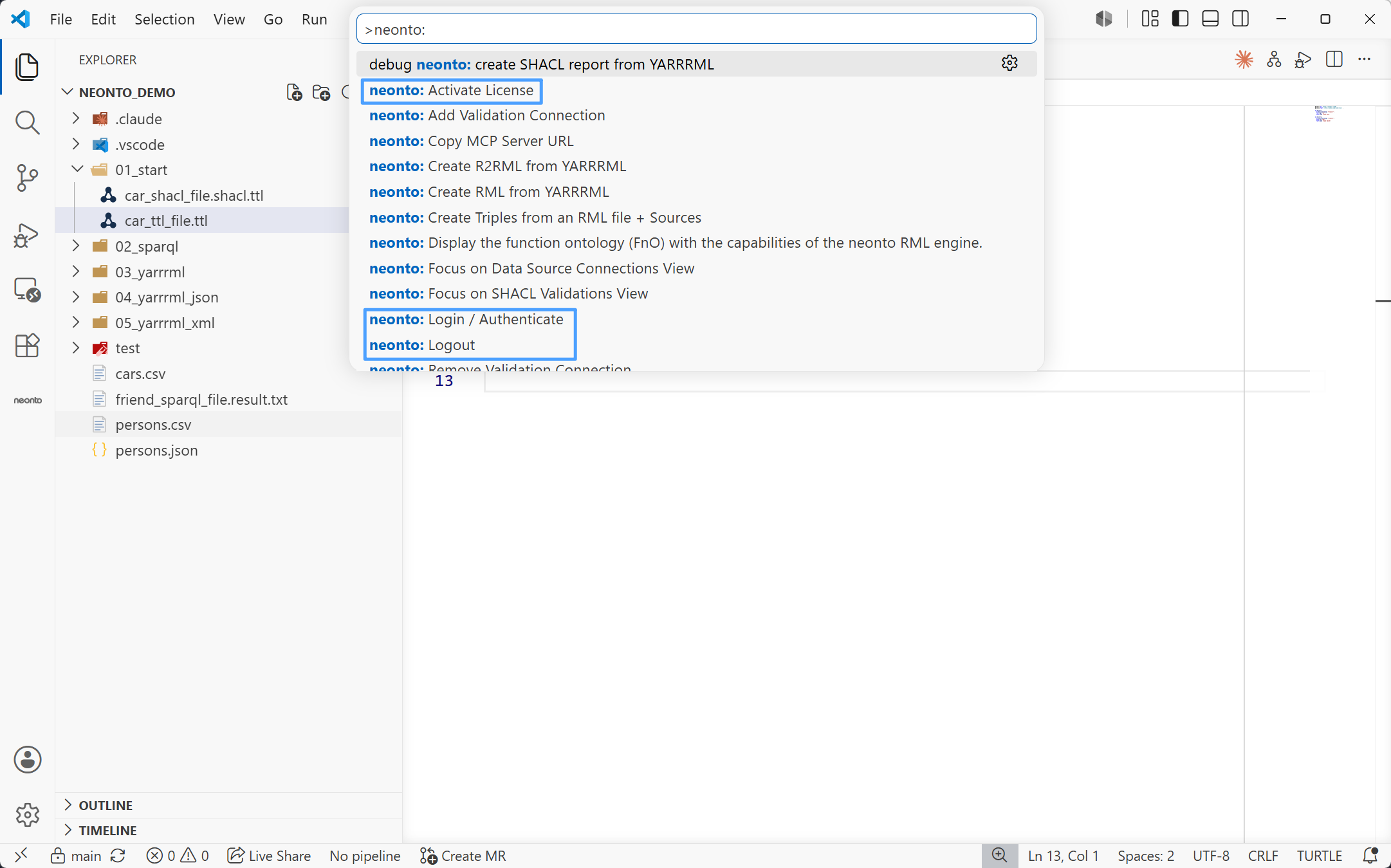
Task: Toggle the secondary side bar
Action: (1240, 19)
